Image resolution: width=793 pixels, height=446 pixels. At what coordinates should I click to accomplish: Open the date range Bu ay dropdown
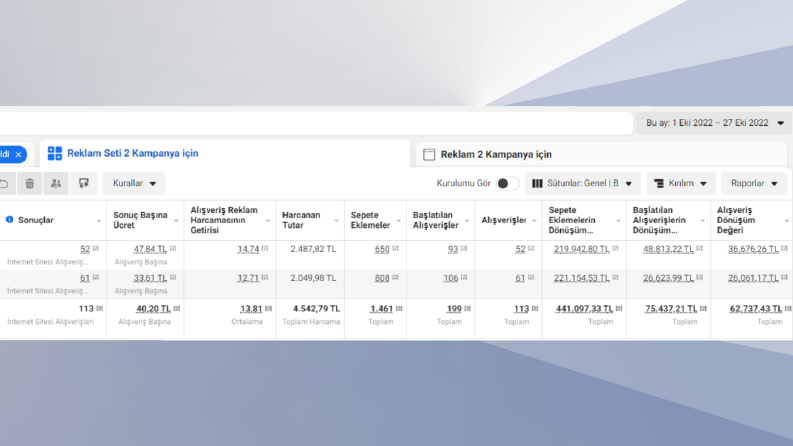[x=714, y=123]
